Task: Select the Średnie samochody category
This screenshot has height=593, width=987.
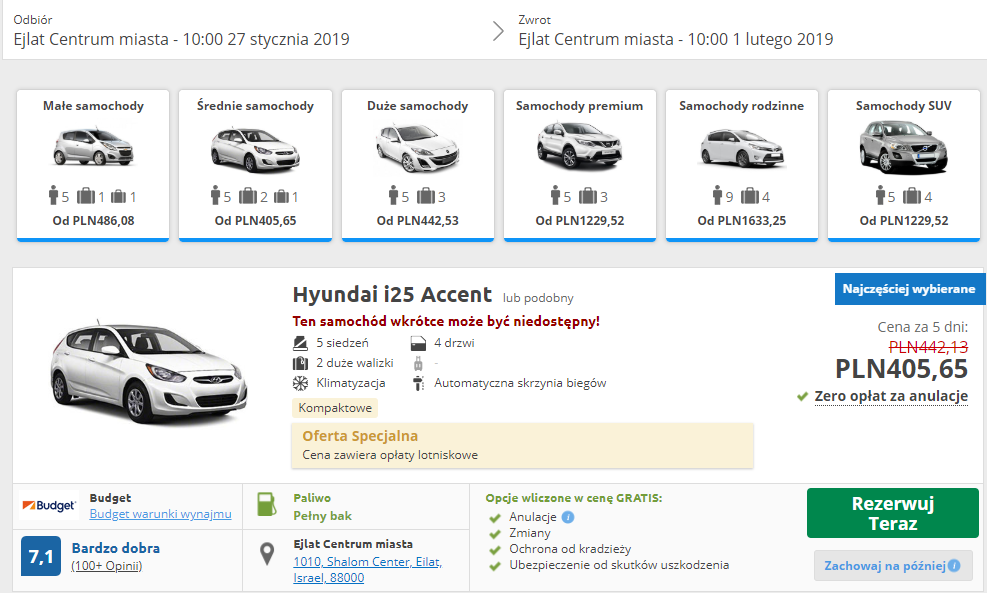Action: 256,166
